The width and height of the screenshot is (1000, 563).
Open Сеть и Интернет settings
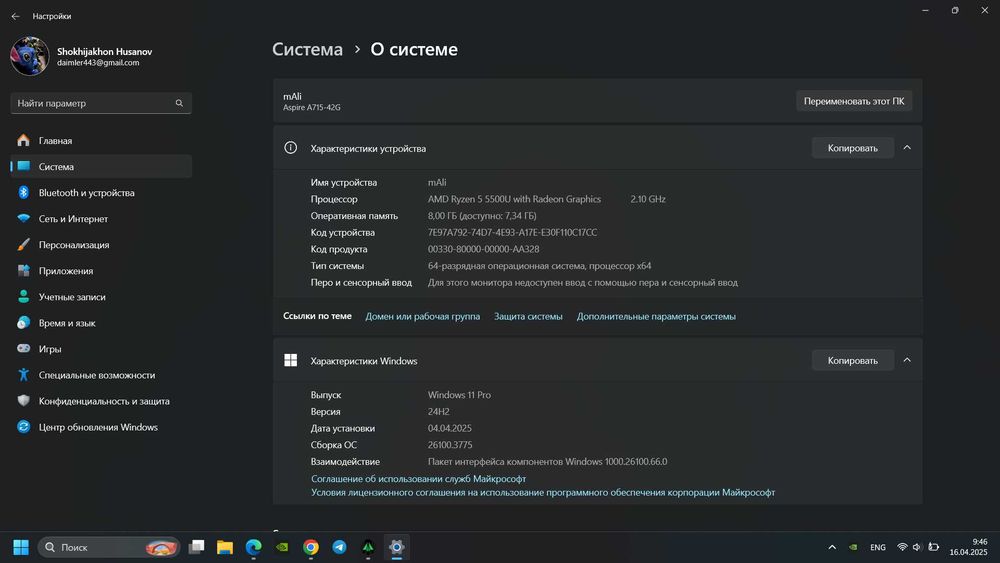101,219
